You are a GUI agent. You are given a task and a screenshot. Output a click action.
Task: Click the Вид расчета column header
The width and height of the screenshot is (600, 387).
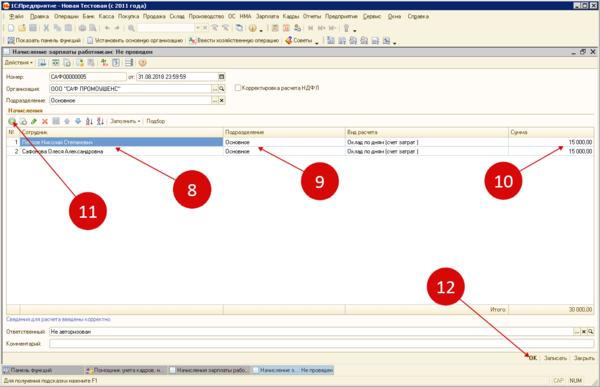pyautogui.click(x=427, y=132)
